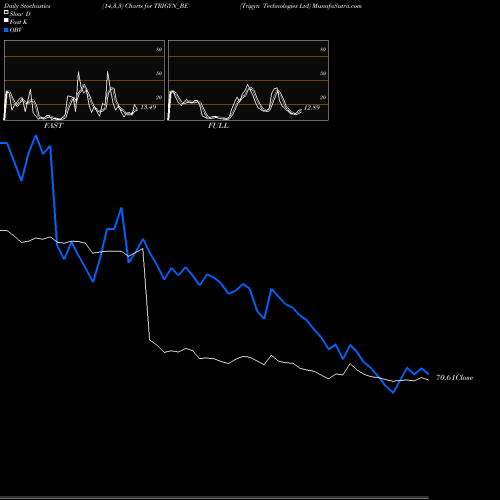Click the Fast K legend swatch
500x500 pixels.
(x=6, y=21)
